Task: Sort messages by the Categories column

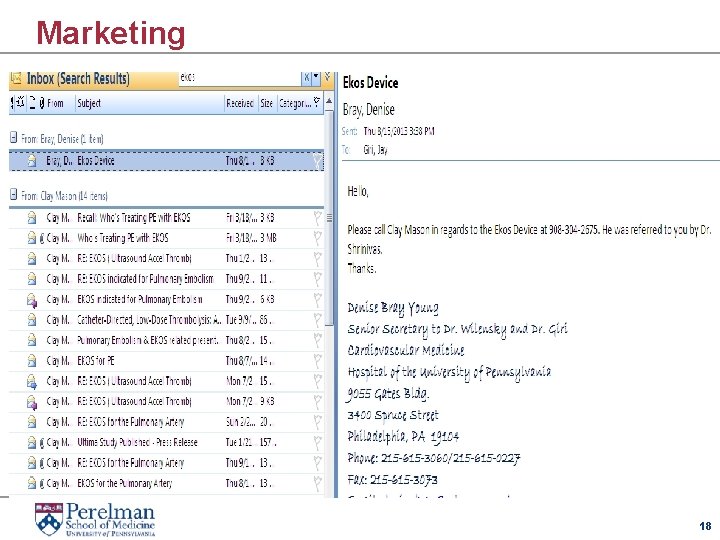Action: (294, 103)
